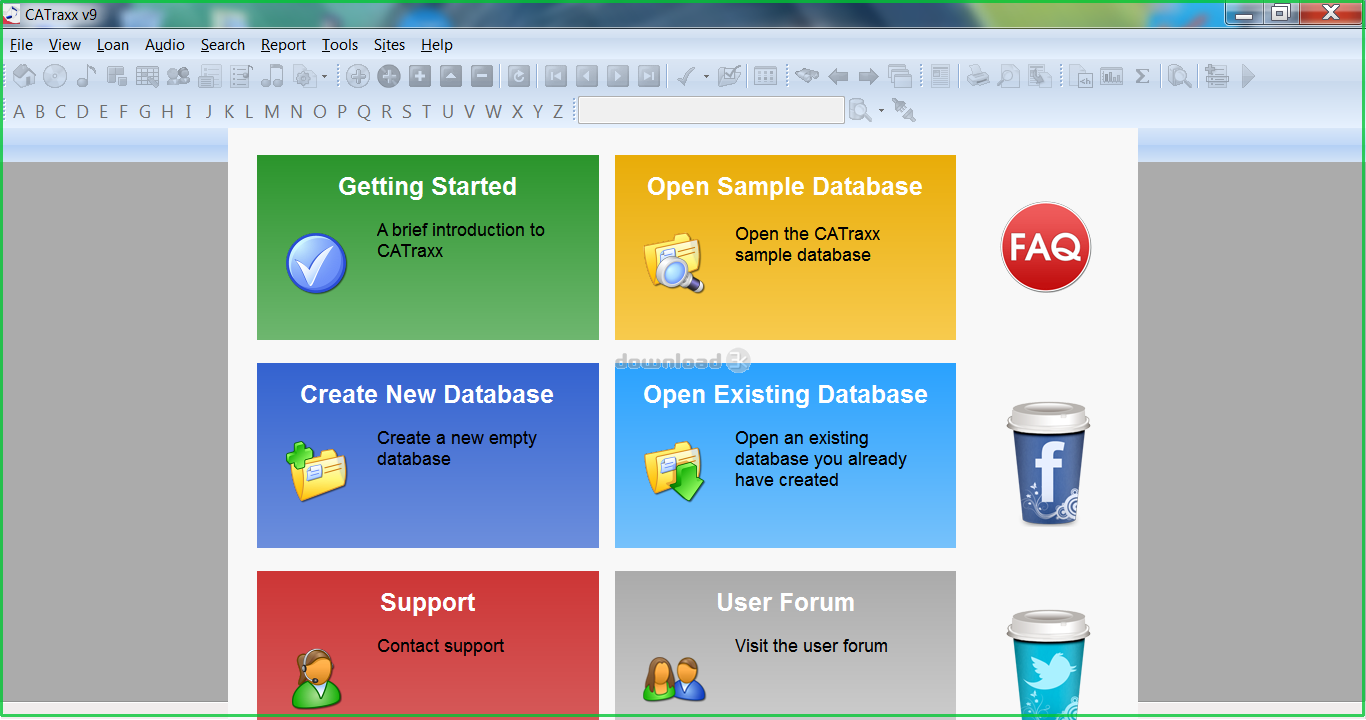Go to the next record button
1366x720 pixels.
[x=618, y=76]
